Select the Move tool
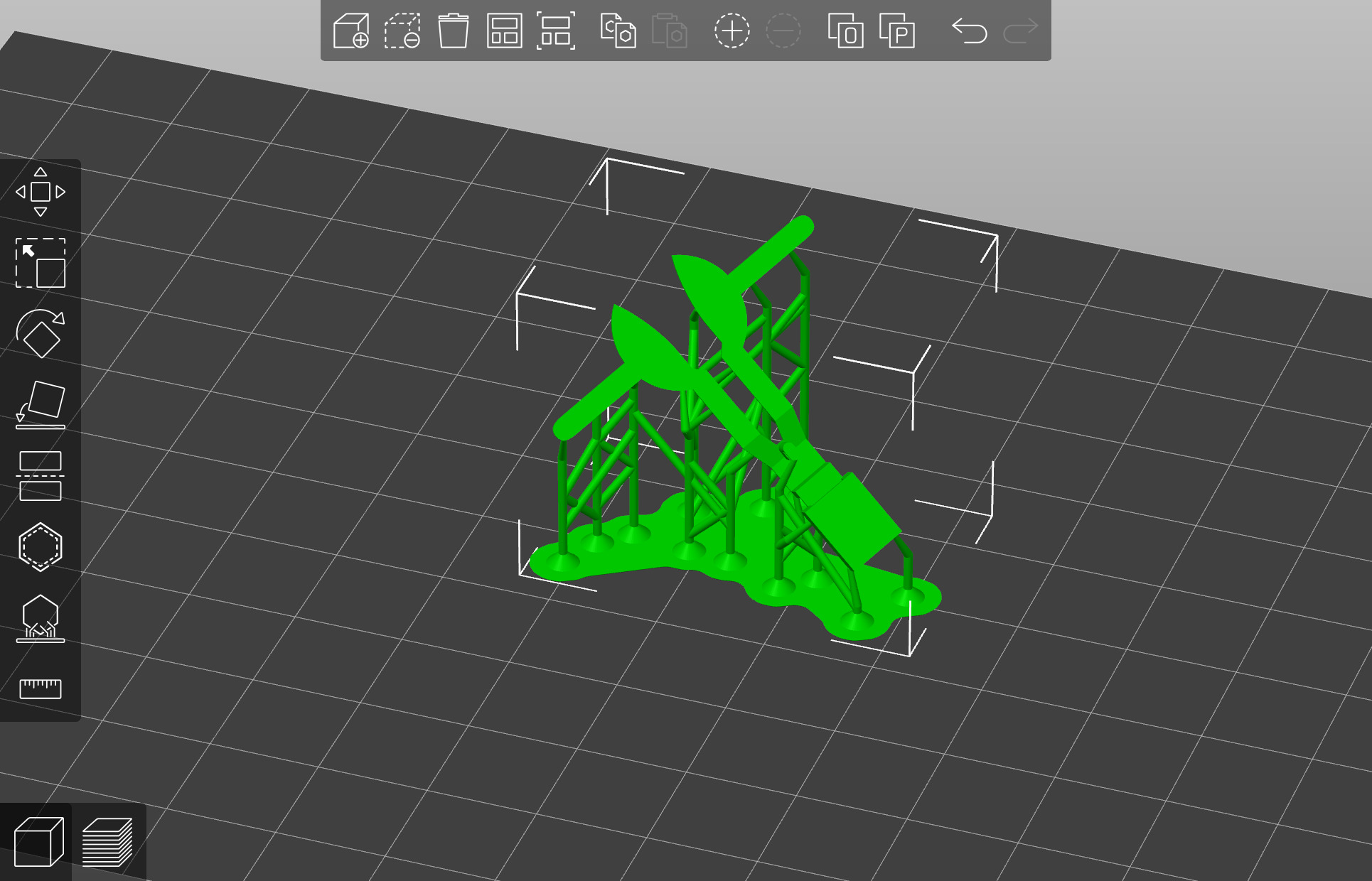The height and width of the screenshot is (881, 1372). [x=41, y=192]
